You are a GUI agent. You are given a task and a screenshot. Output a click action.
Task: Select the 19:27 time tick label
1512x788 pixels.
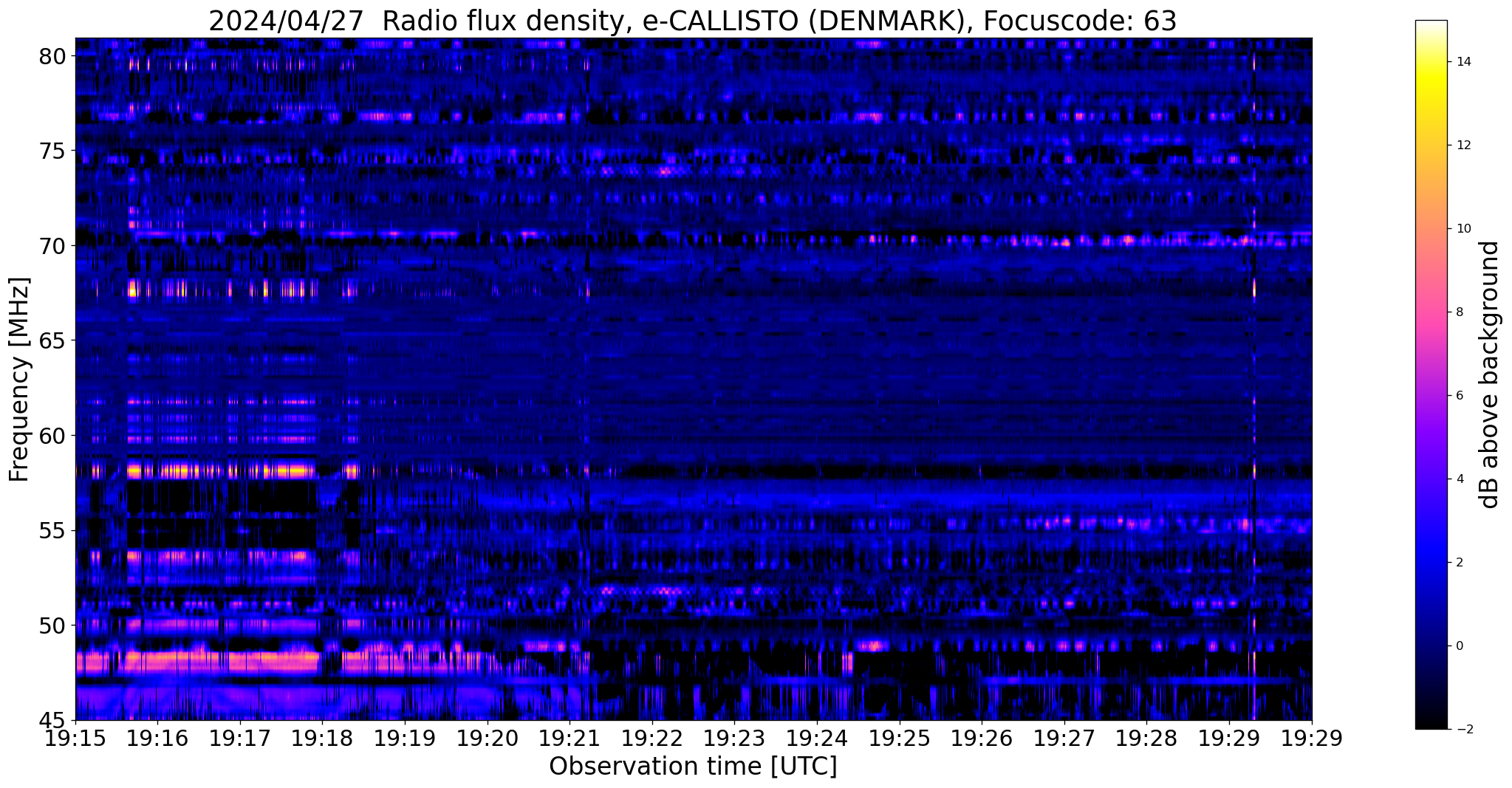[x=1064, y=738]
